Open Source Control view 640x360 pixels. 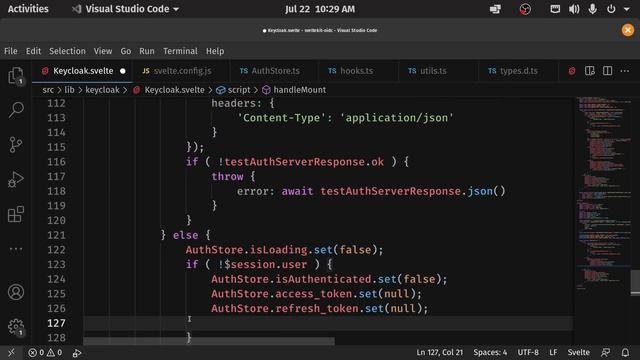point(16,145)
